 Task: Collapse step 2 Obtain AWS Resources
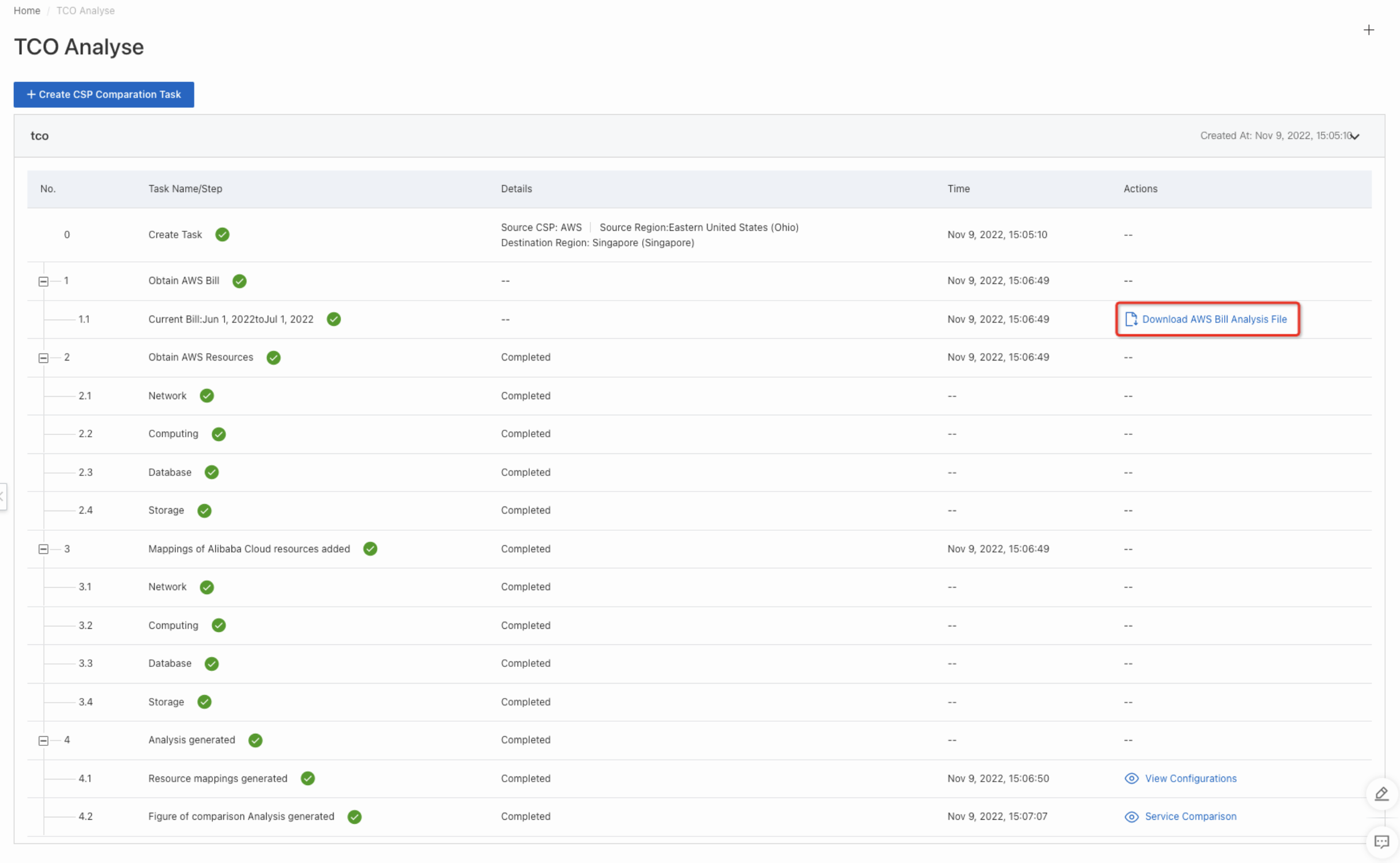(x=43, y=358)
